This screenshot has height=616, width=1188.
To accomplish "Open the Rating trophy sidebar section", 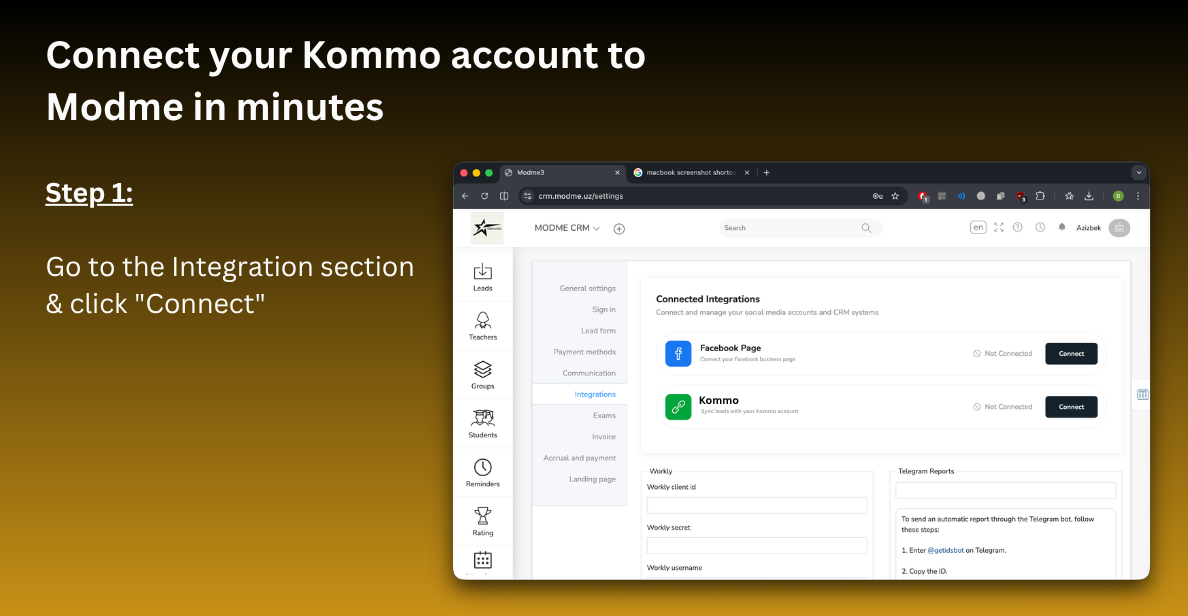I will click(x=483, y=521).
